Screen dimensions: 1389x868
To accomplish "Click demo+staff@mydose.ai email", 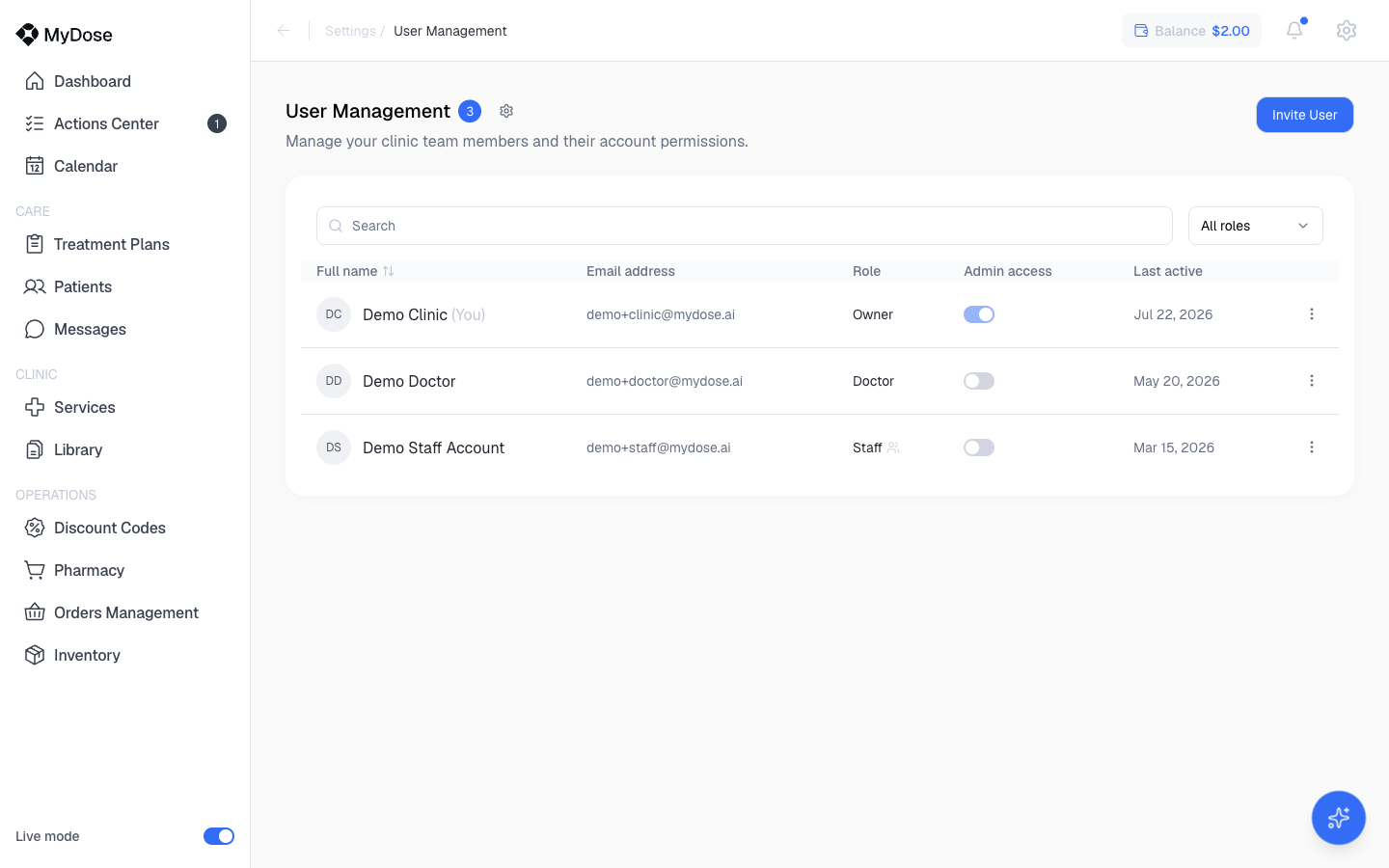I will (659, 448).
